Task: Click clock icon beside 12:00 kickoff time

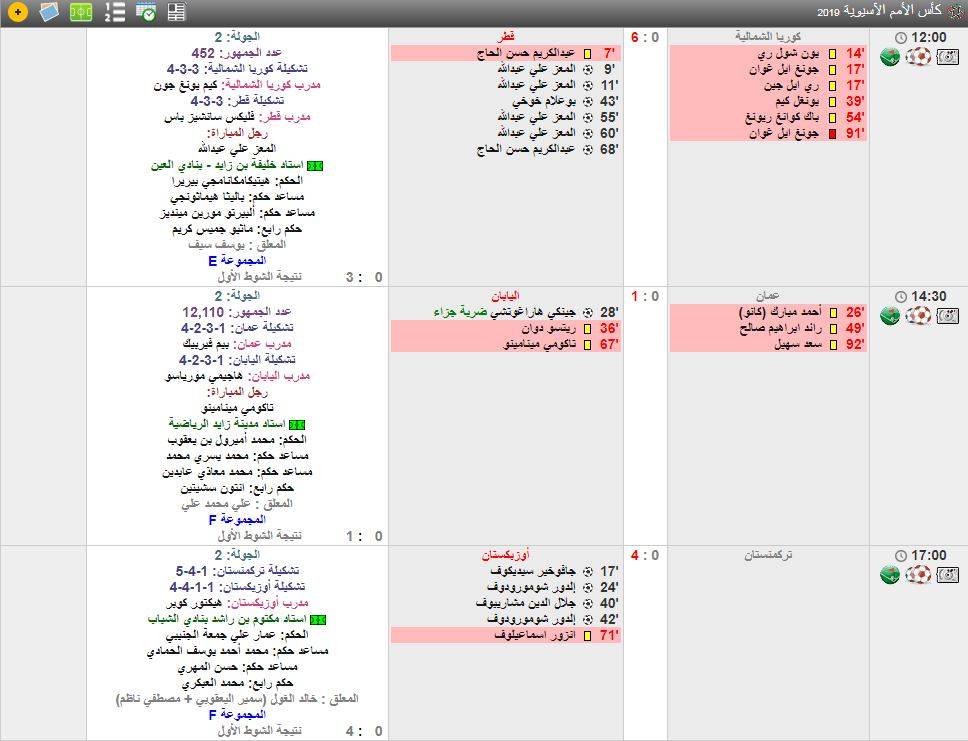Action: point(901,38)
